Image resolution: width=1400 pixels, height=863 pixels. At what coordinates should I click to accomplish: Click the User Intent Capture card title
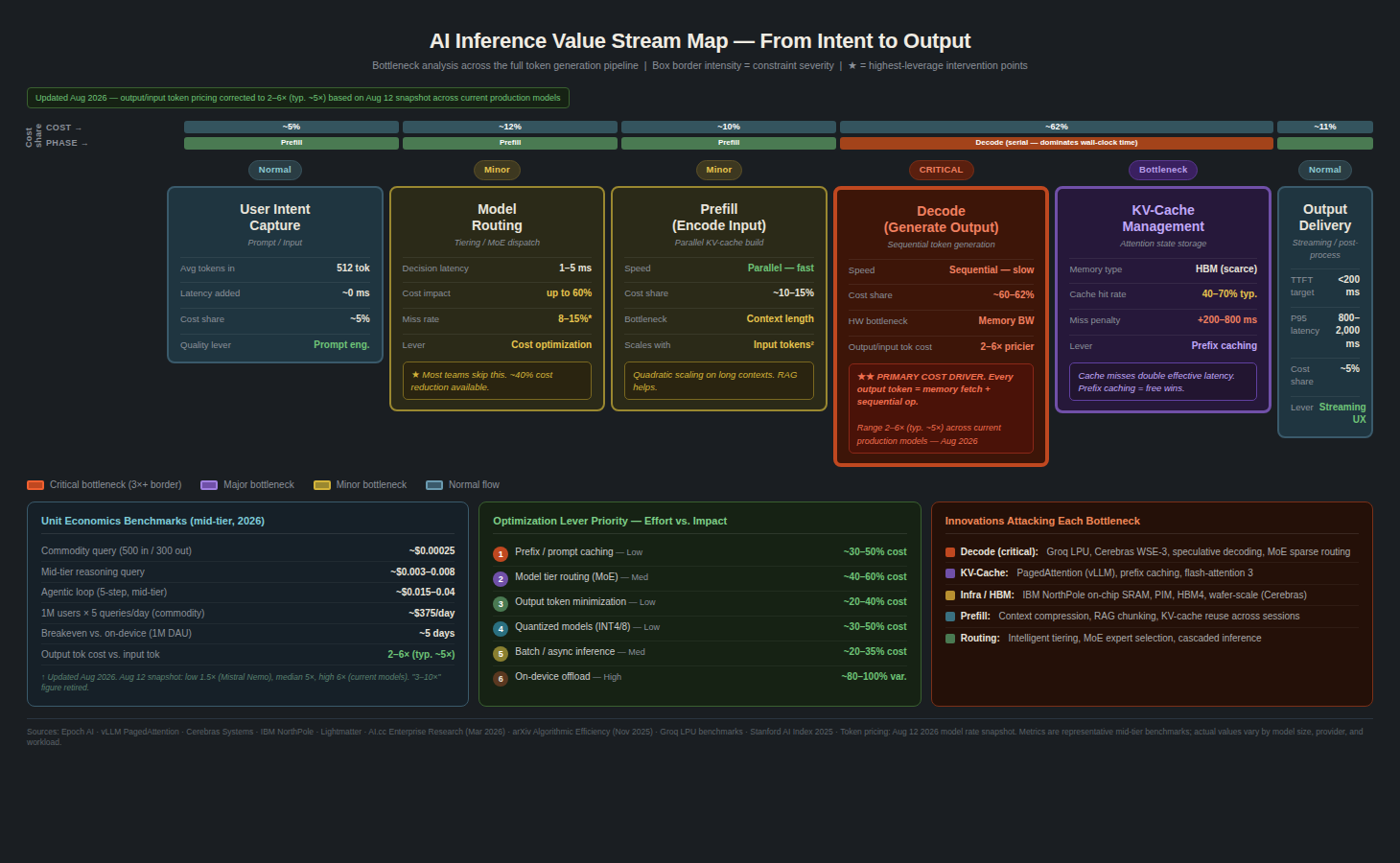(x=275, y=218)
